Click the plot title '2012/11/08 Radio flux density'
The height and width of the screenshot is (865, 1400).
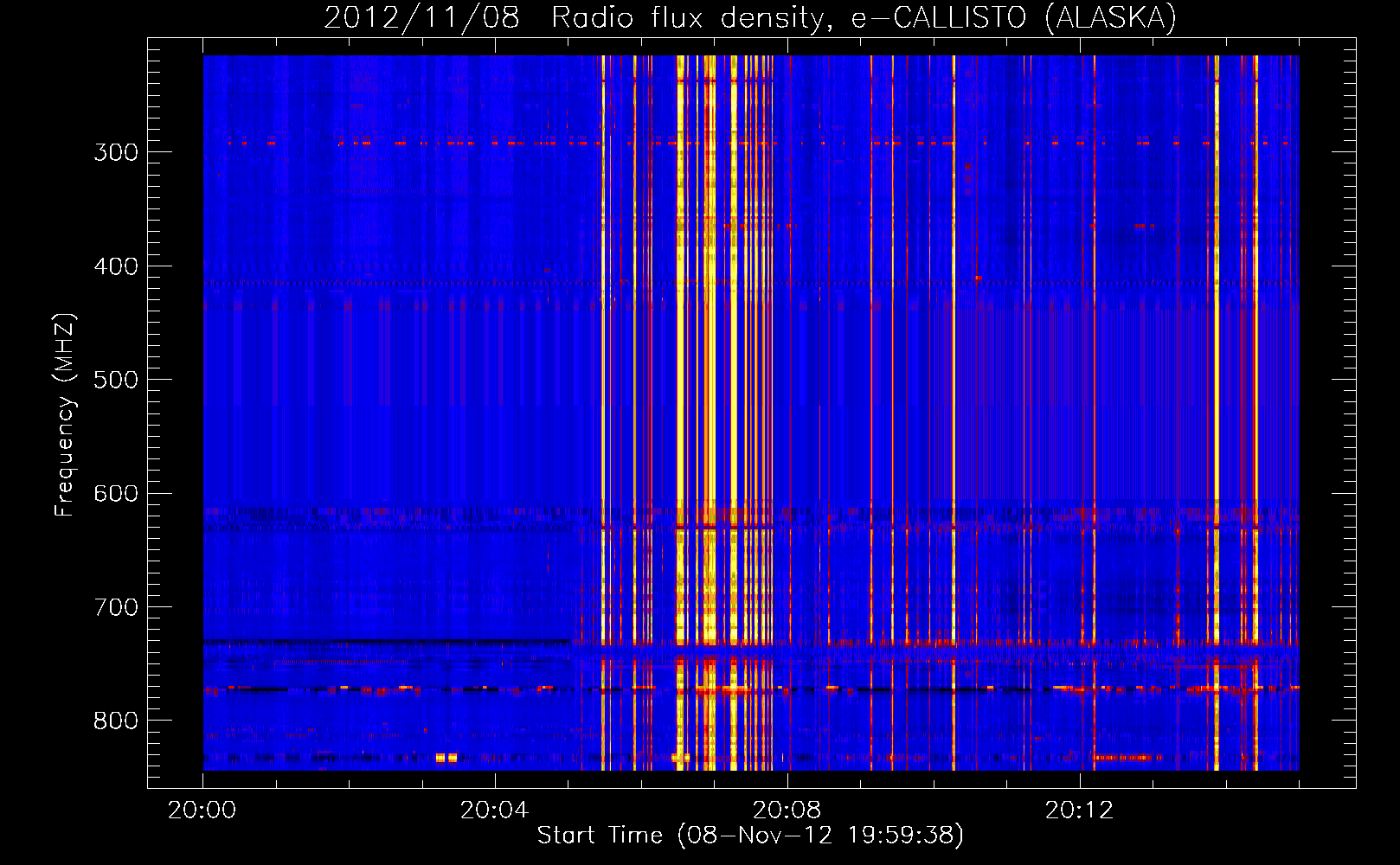[750, 18]
